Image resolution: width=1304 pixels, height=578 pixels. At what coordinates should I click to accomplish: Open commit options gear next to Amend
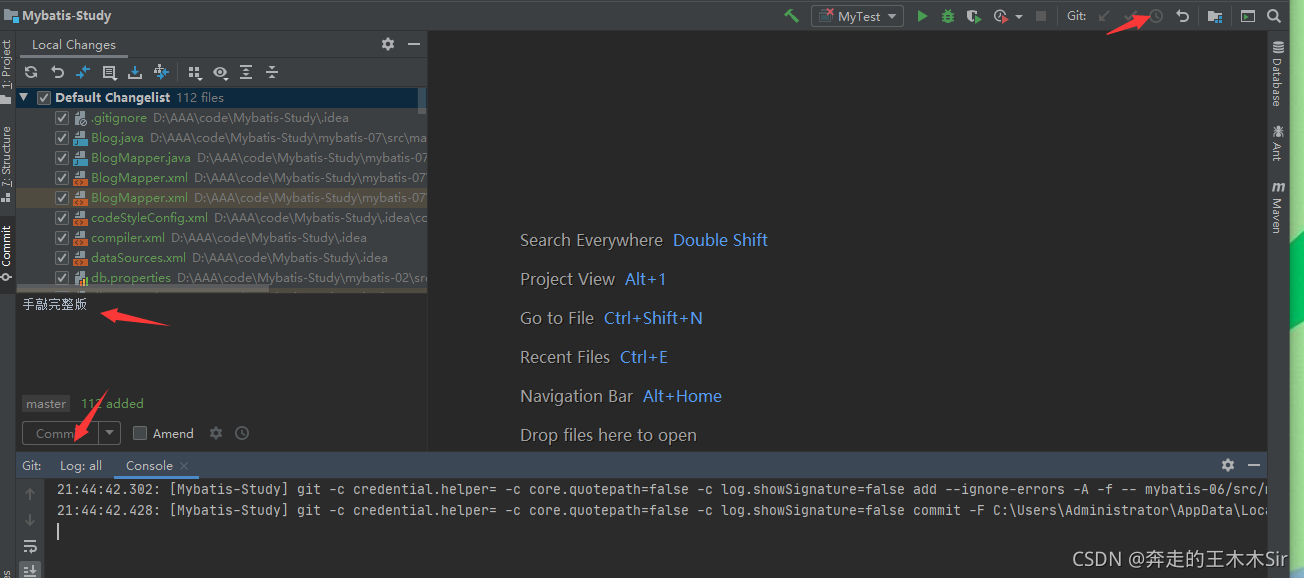click(x=216, y=433)
